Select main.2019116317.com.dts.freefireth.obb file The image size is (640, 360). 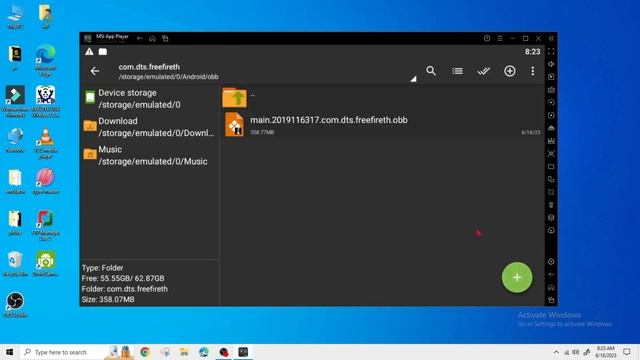pyautogui.click(x=382, y=125)
